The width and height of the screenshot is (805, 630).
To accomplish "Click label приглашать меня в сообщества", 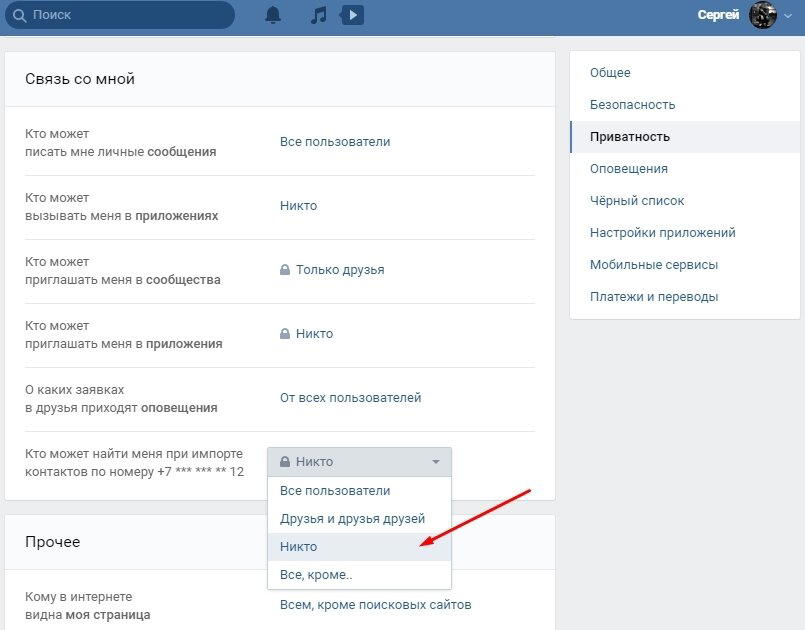I will coord(123,280).
